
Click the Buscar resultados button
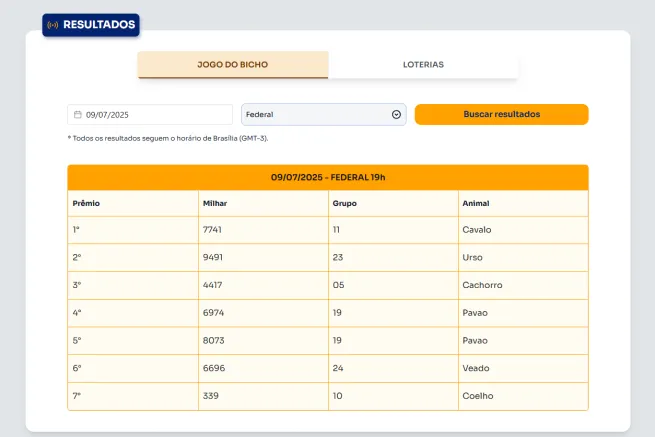click(502, 114)
